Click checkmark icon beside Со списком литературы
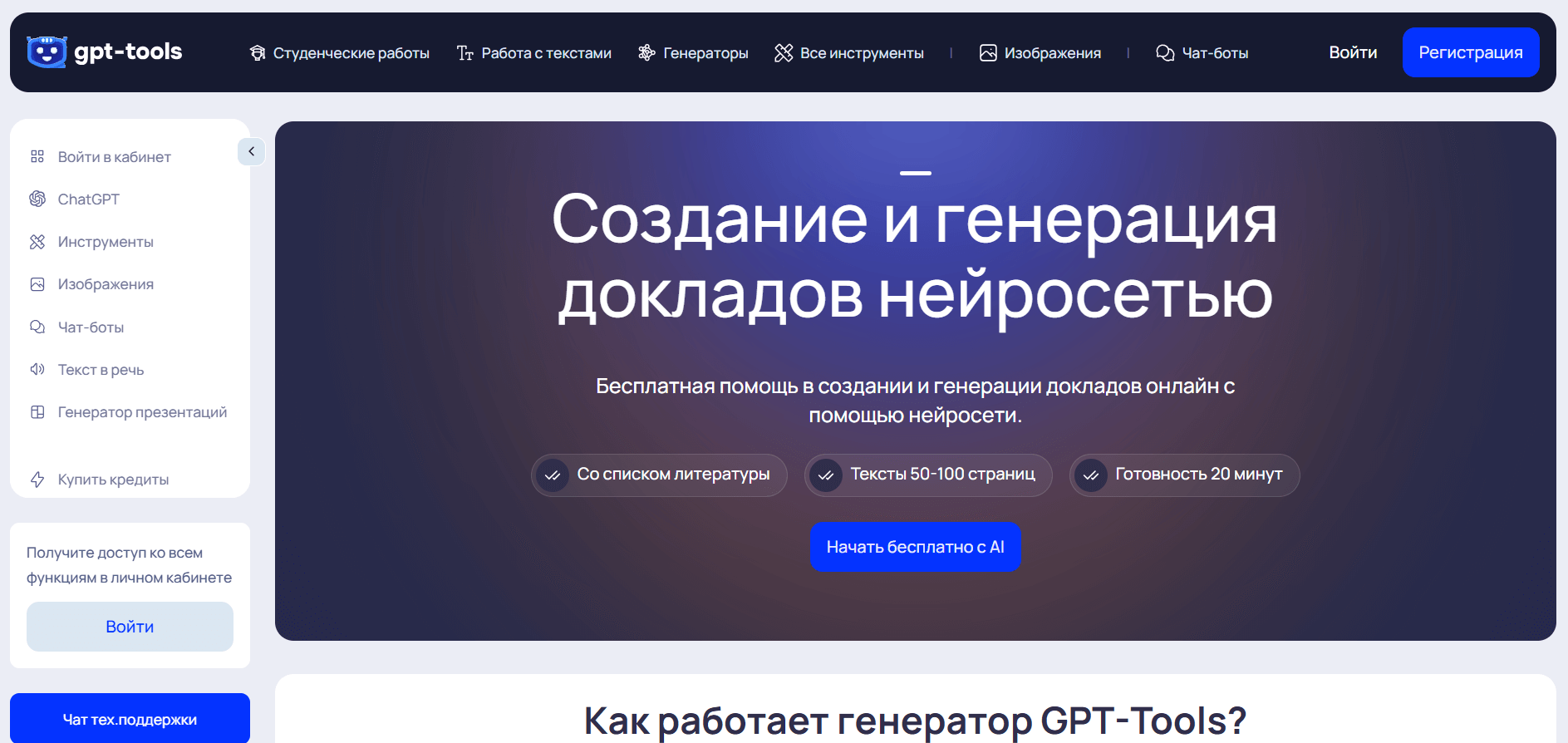Image resolution: width=1568 pixels, height=743 pixels. (x=553, y=475)
